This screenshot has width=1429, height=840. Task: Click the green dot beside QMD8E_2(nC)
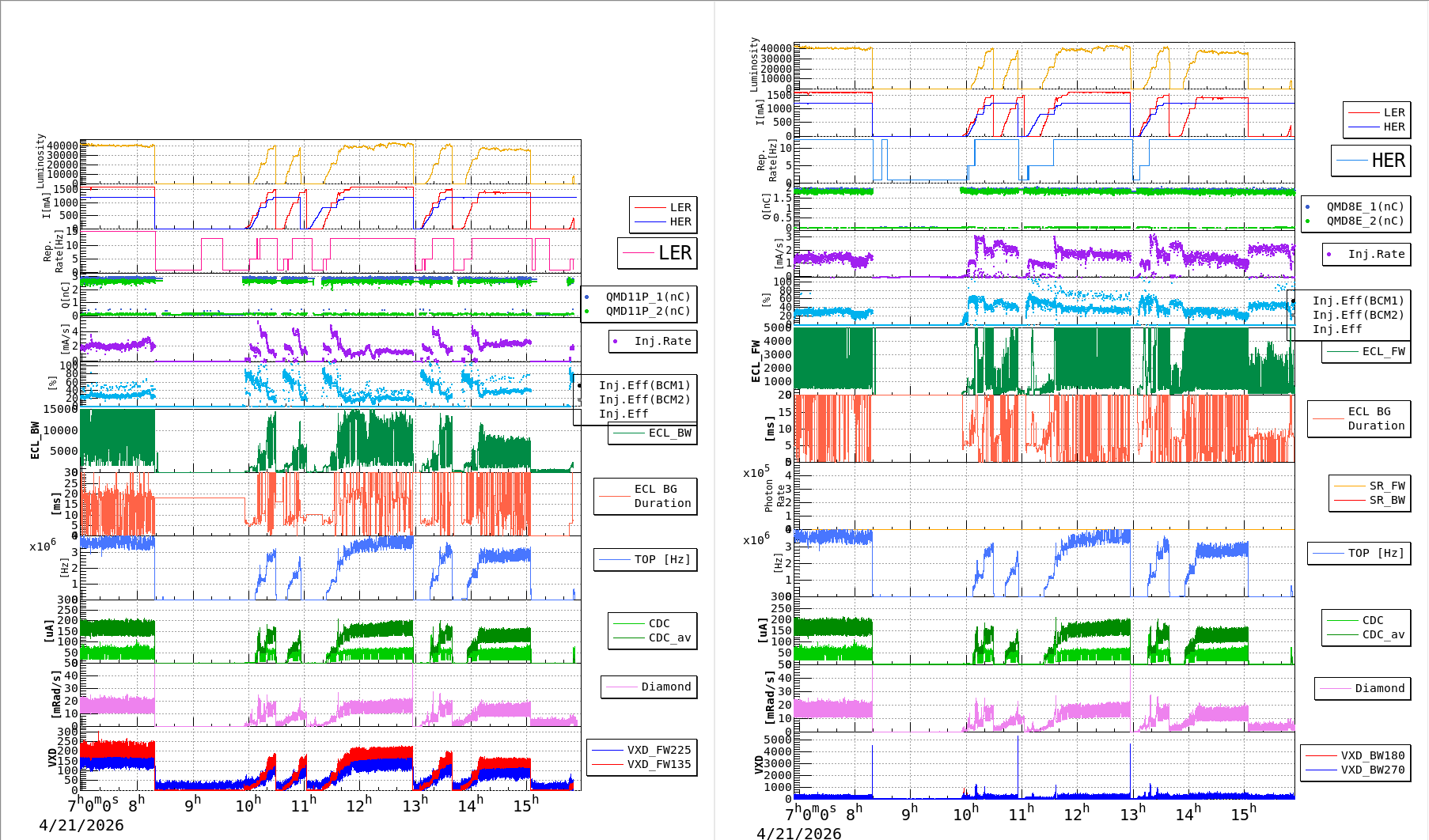[x=1307, y=221]
